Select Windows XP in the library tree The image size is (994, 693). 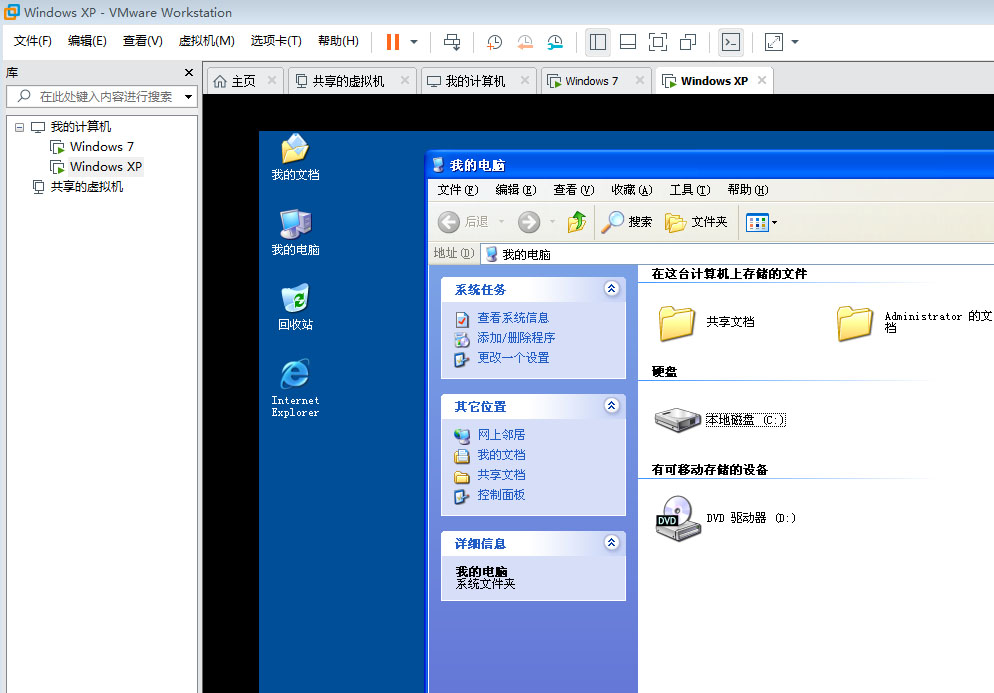(x=106, y=167)
